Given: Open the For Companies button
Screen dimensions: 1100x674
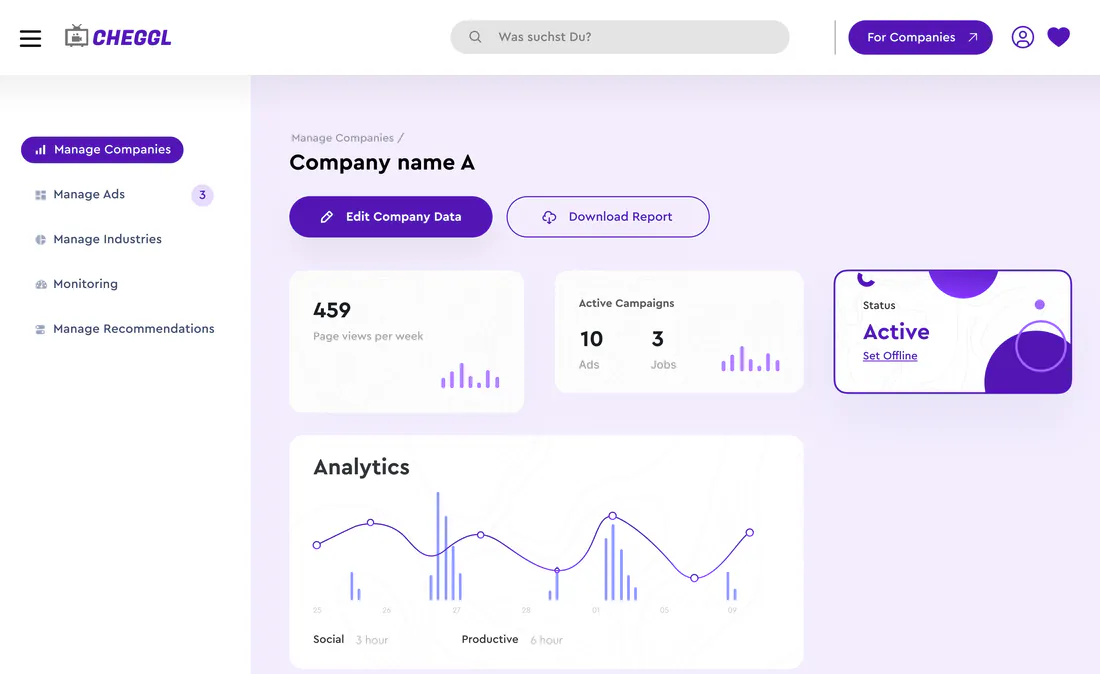Looking at the screenshot, I should click(x=920, y=37).
